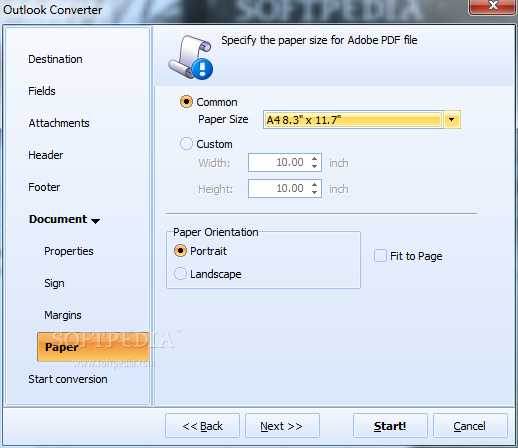Image resolution: width=518 pixels, height=448 pixels.
Task: Go to the Destination step
Action: (55, 59)
